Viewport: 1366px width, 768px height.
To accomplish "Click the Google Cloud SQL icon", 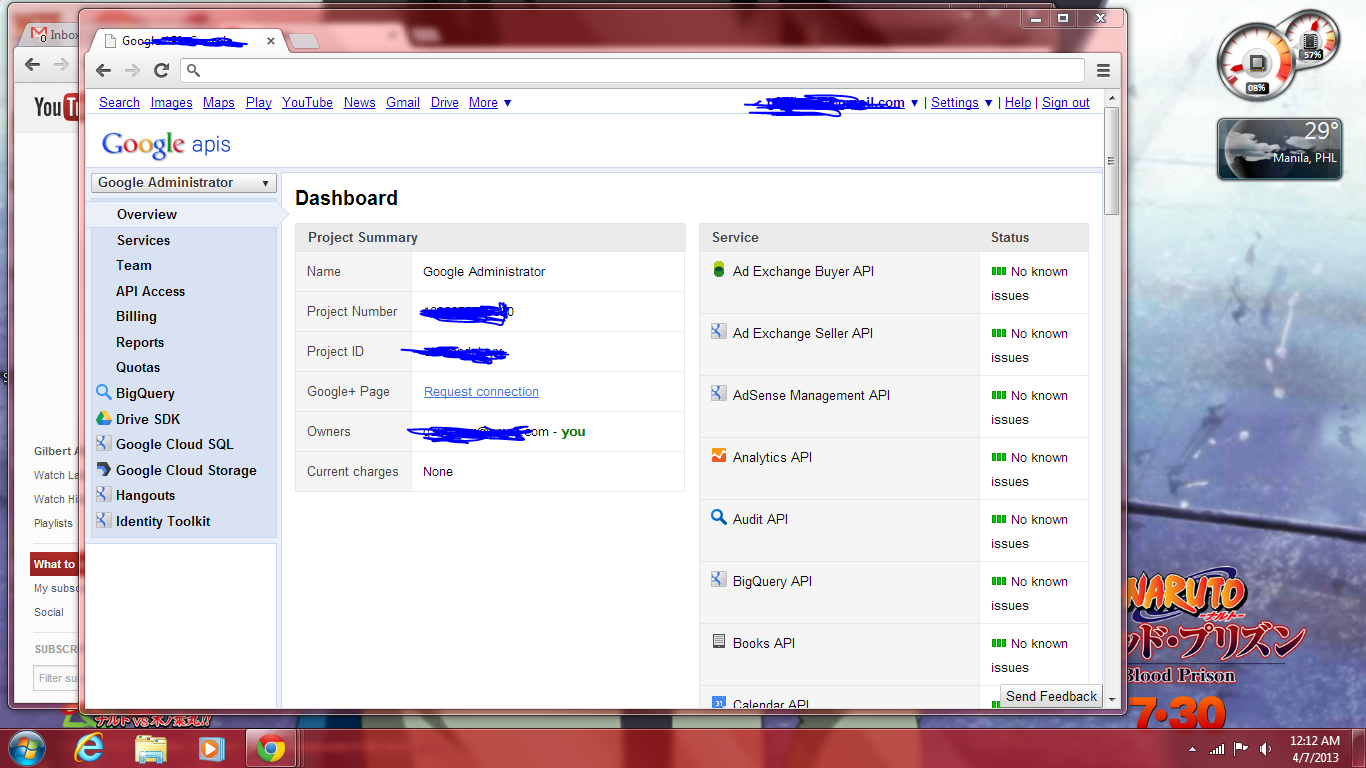I will click(103, 444).
